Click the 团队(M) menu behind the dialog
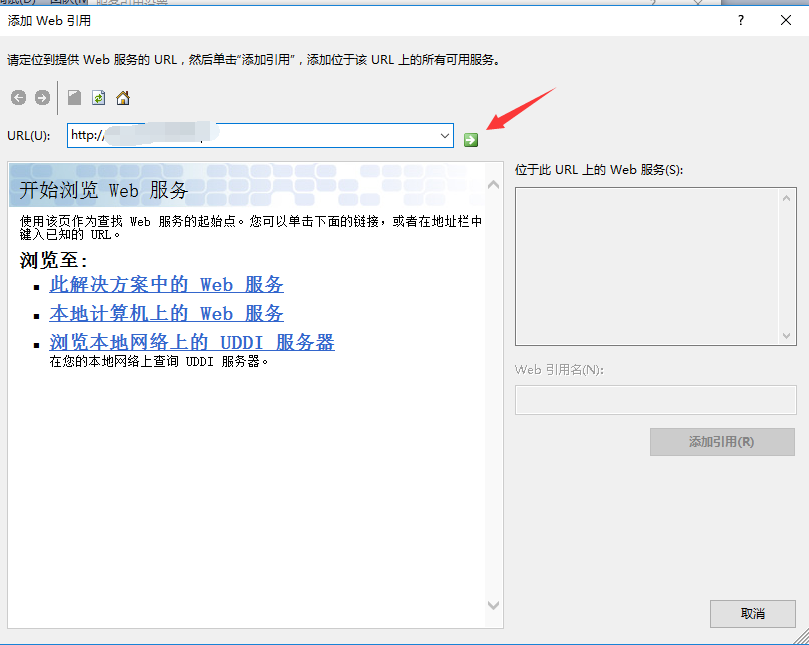 tap(70, 4)
